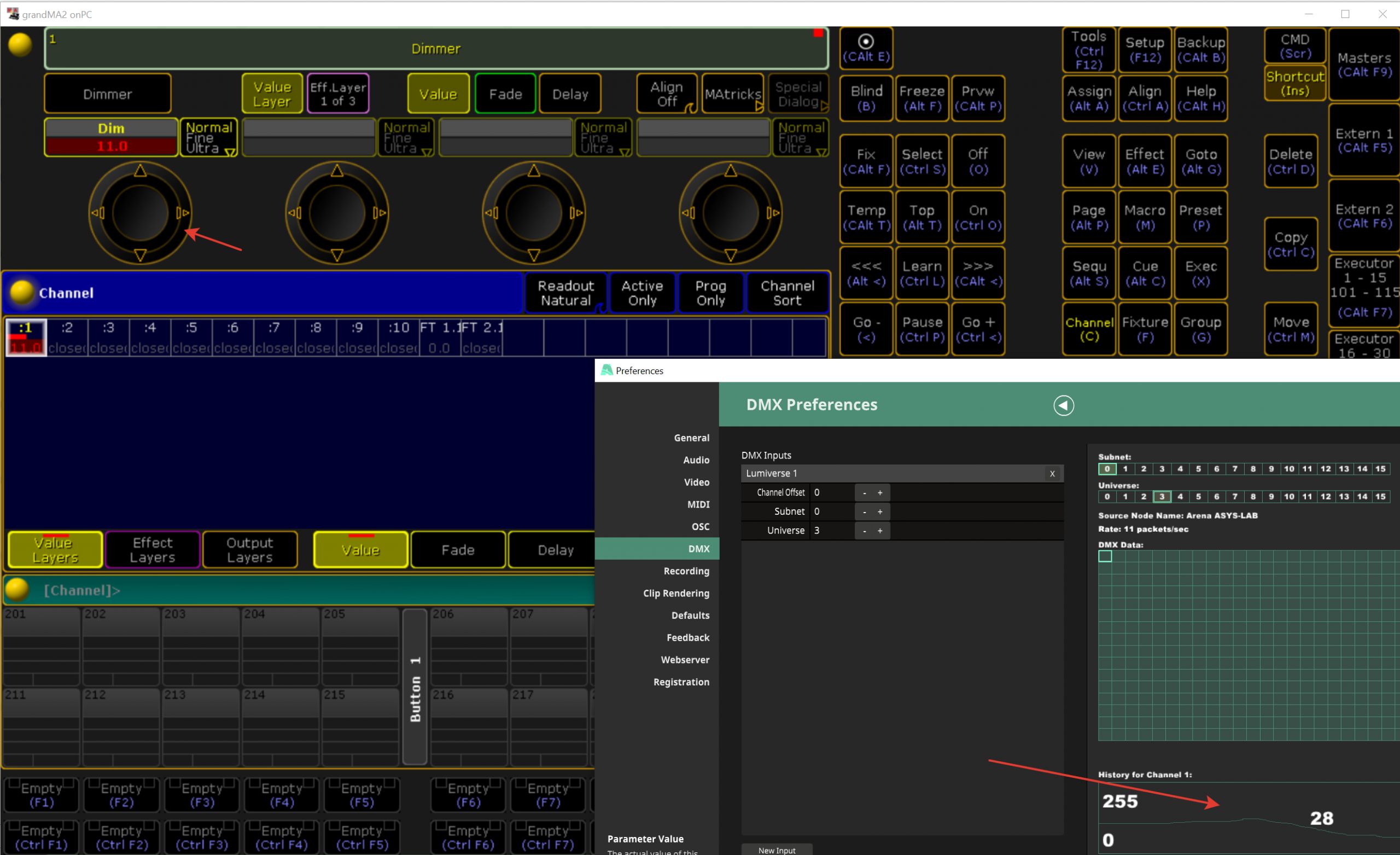1400x855 pixels.
Task: Click right arrow on the Dim encoder
Action: 183,213
